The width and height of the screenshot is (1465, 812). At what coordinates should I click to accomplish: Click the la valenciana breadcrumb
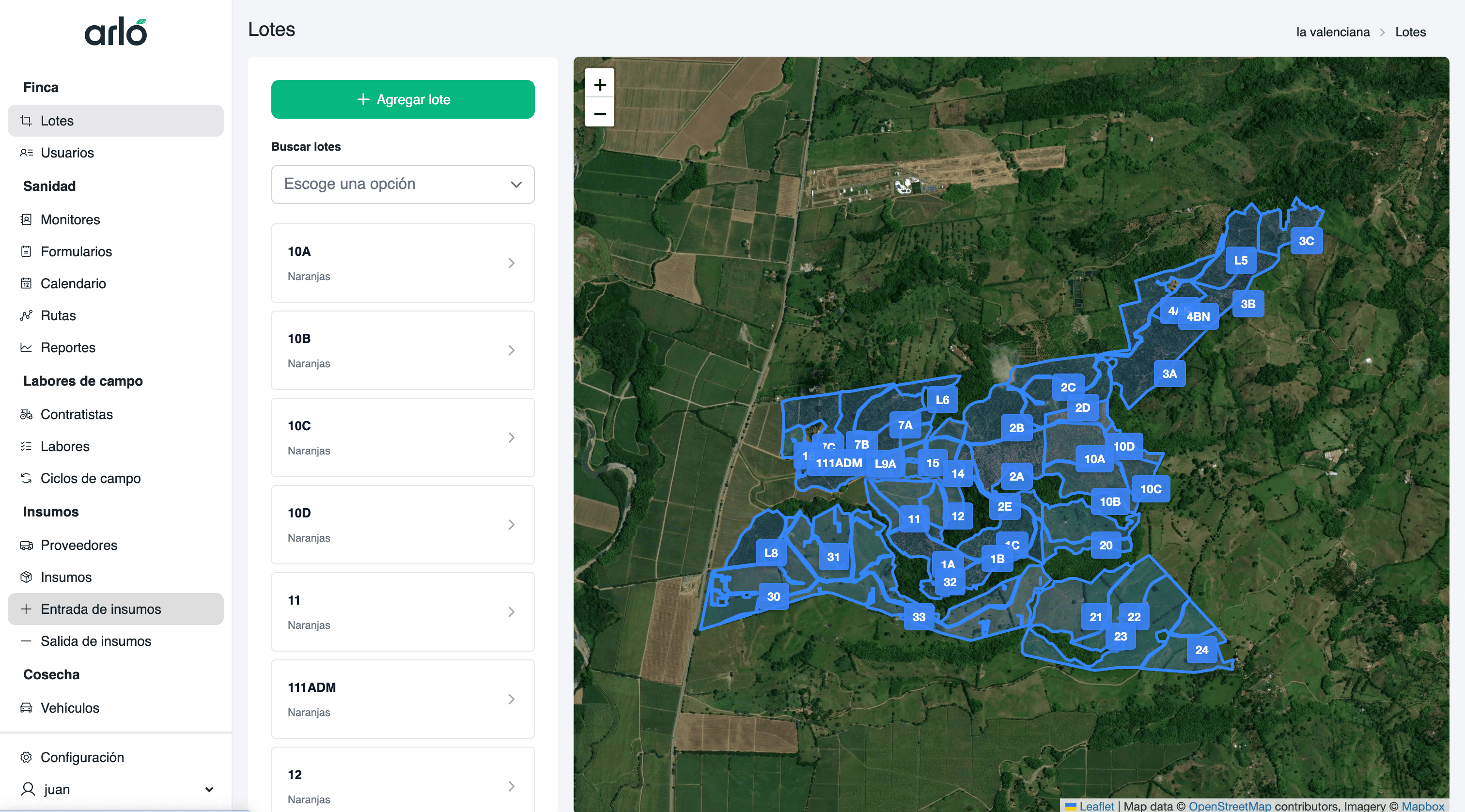tap(1332, 32)
